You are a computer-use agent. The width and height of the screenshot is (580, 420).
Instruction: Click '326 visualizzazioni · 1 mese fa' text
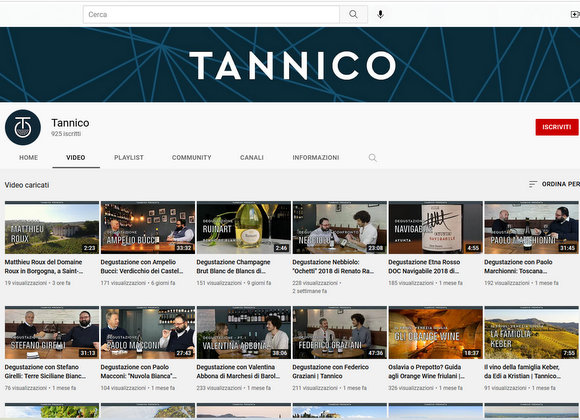pos(425,388)
